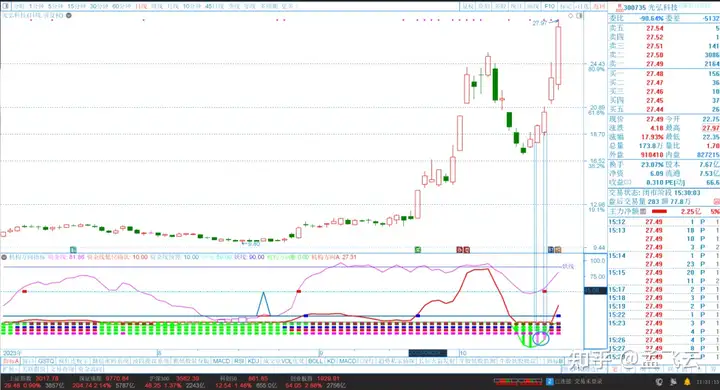Toggle the side panel icon beside the diamond

(579, 16)
